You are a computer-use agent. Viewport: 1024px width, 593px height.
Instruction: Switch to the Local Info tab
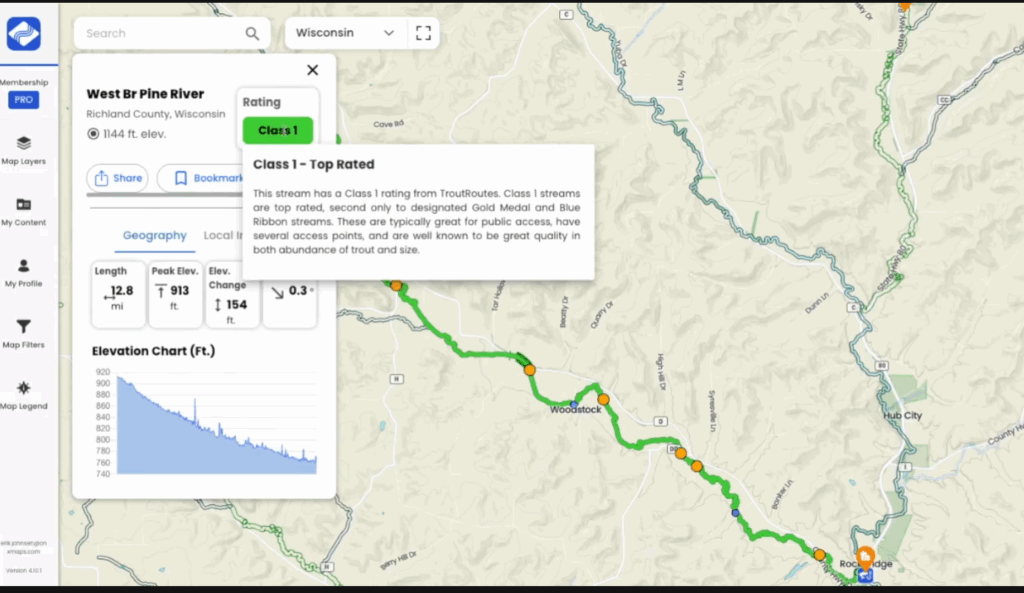(x=223, y=235)
